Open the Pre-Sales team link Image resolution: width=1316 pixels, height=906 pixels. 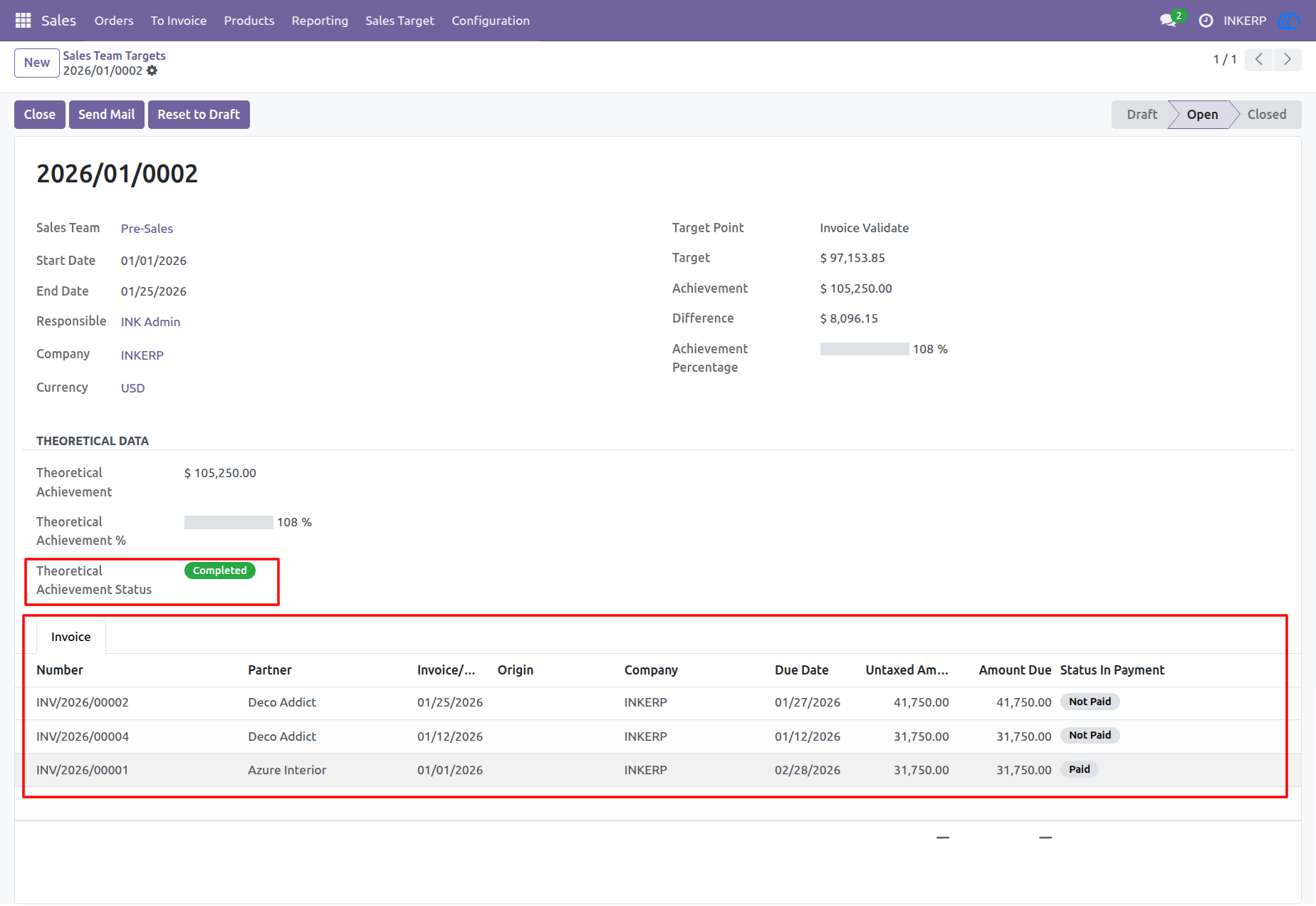point(147,229)
